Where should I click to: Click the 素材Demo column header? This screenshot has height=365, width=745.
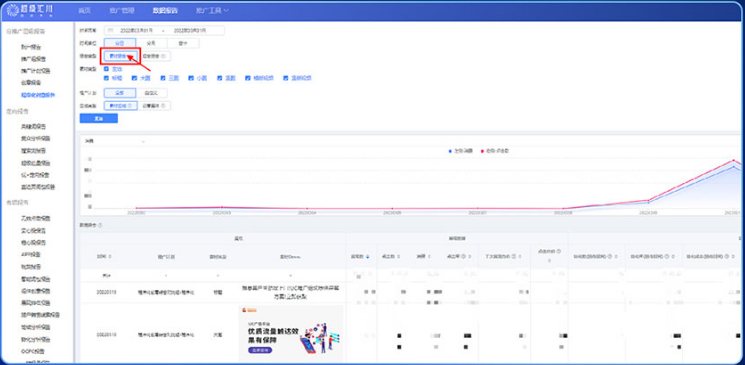(290, 257)
